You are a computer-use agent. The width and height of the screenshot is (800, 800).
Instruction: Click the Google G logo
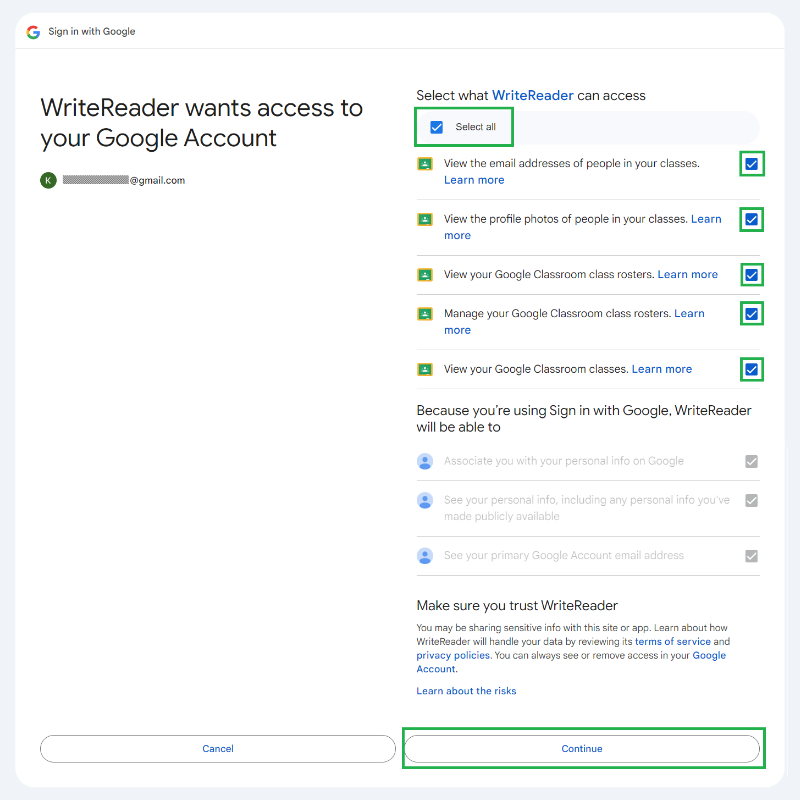pos(33,32)
